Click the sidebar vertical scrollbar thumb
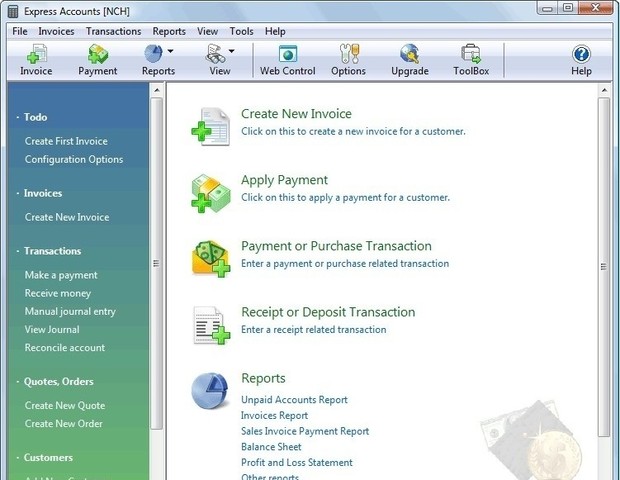 point(157,263)
